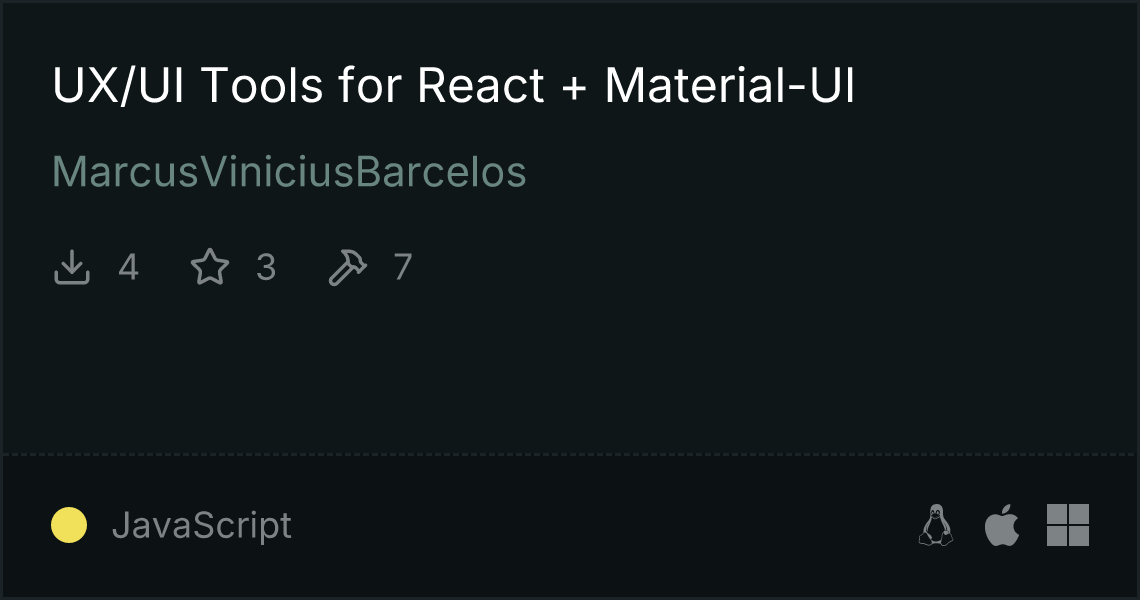
Task: Click the dashed divider line
Action: 570,455
